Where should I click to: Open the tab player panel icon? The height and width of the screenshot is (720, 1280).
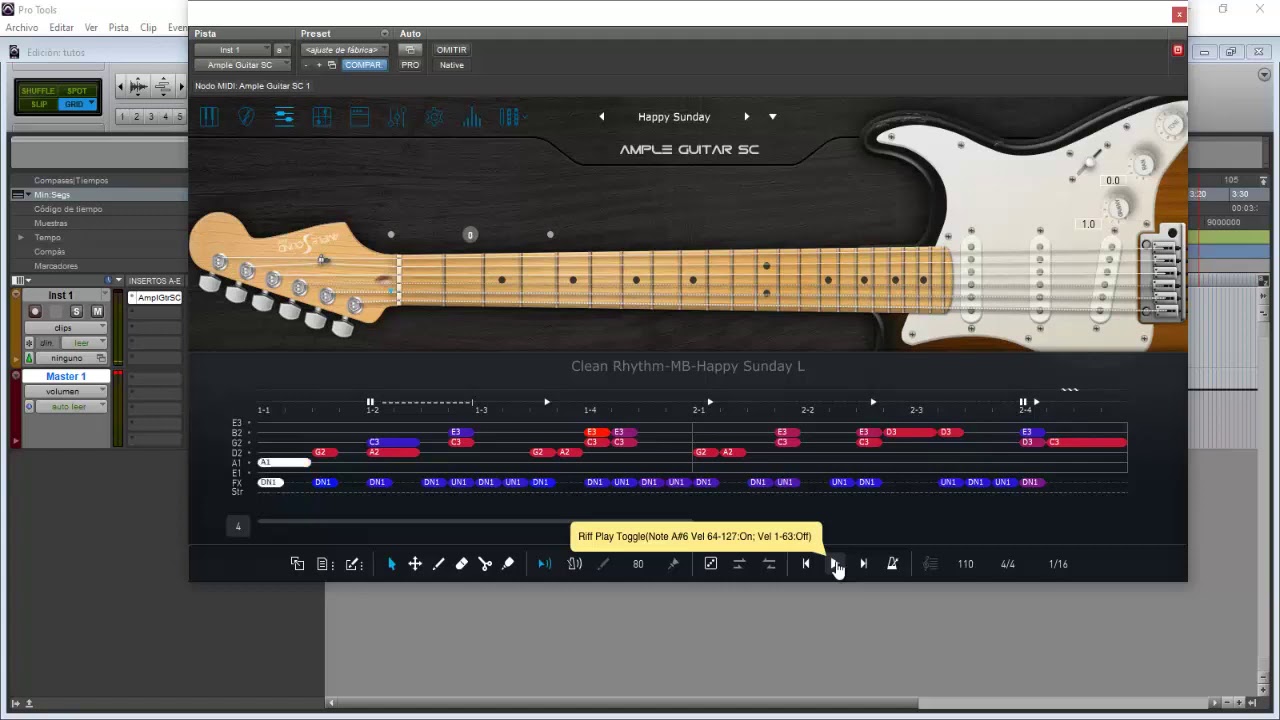pos(322,117)
